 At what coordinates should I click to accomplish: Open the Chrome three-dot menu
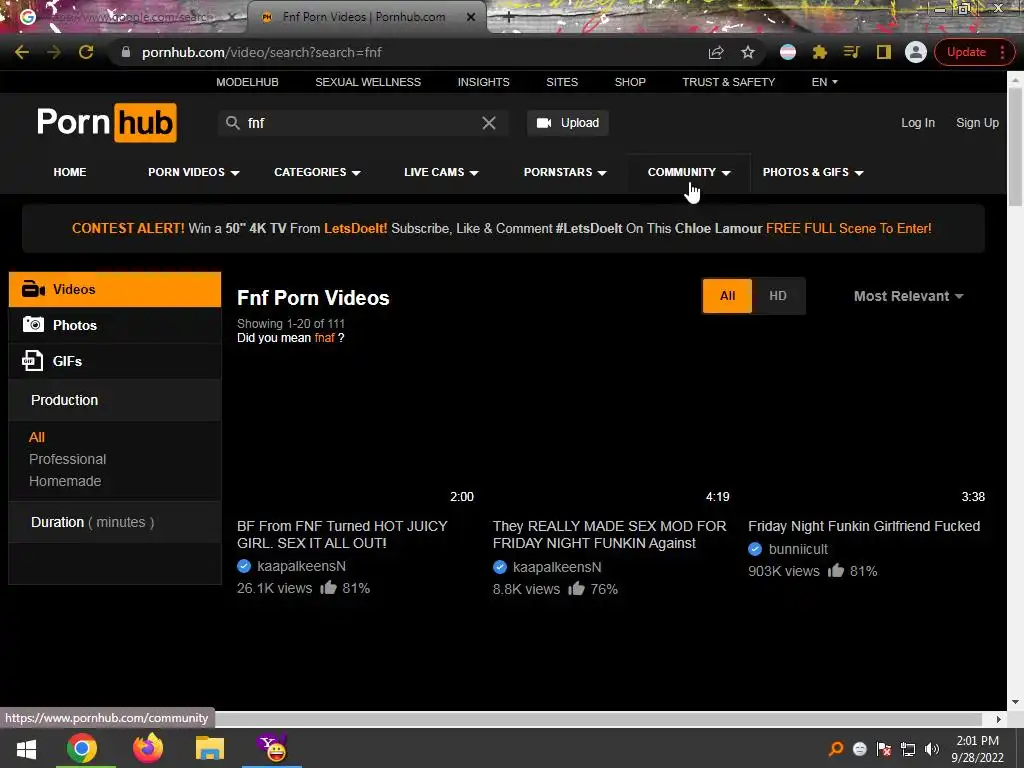1002,52
